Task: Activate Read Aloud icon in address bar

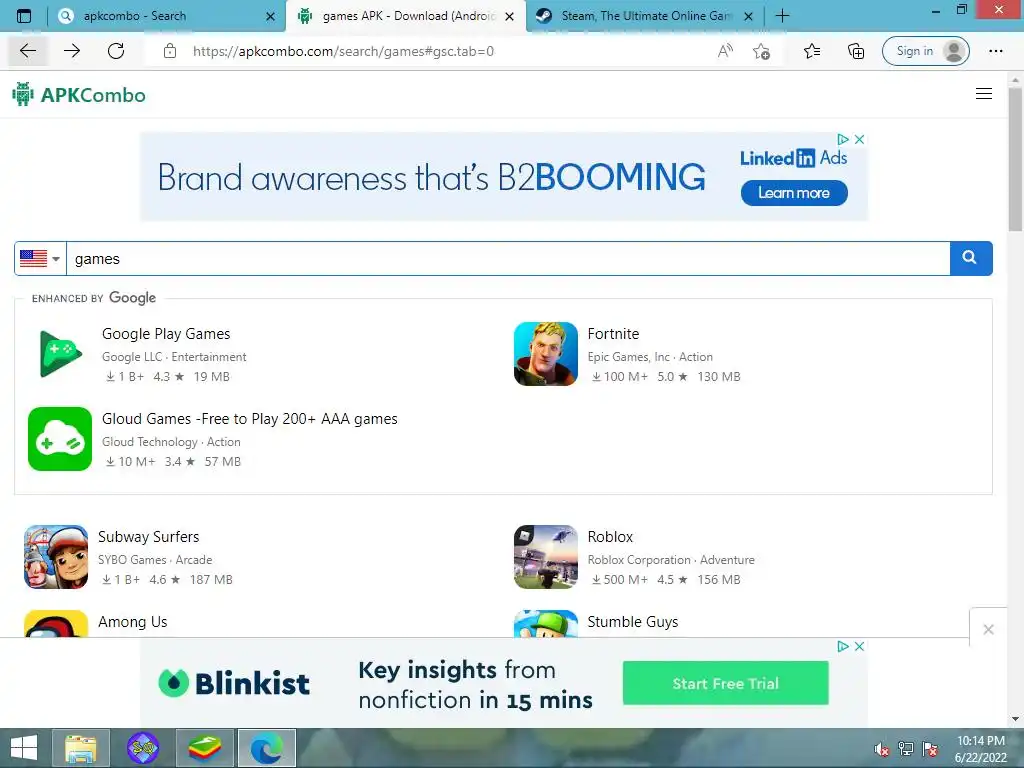Action: pos(725,51)
